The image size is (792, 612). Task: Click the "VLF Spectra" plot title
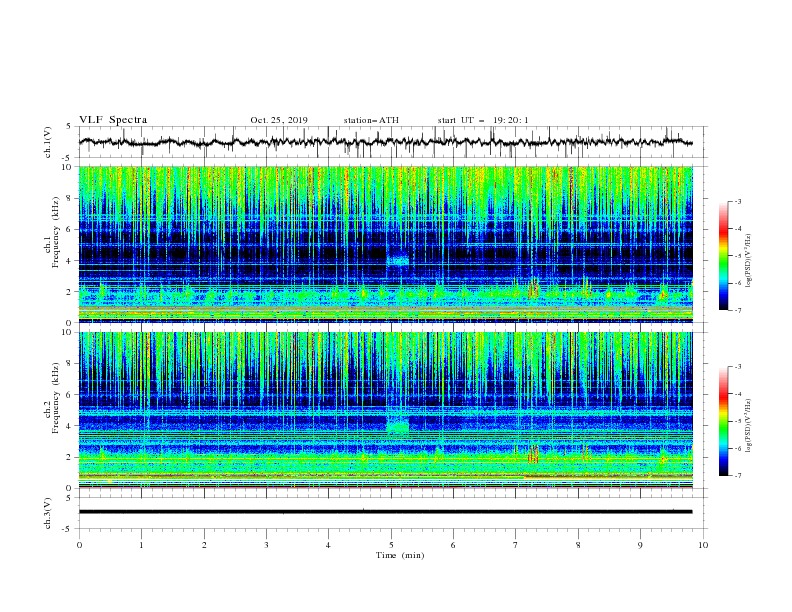tap(113, 120)
